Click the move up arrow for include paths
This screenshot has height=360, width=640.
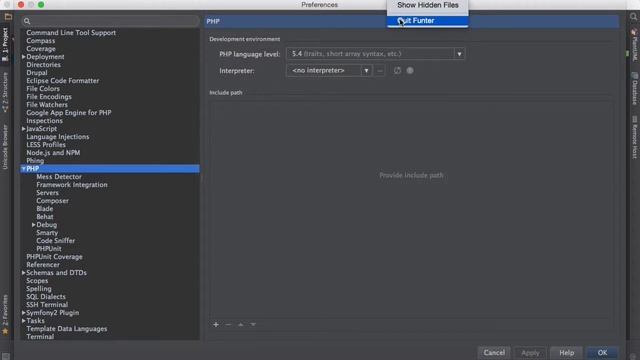pyautogui.click(x=241, y=324)
